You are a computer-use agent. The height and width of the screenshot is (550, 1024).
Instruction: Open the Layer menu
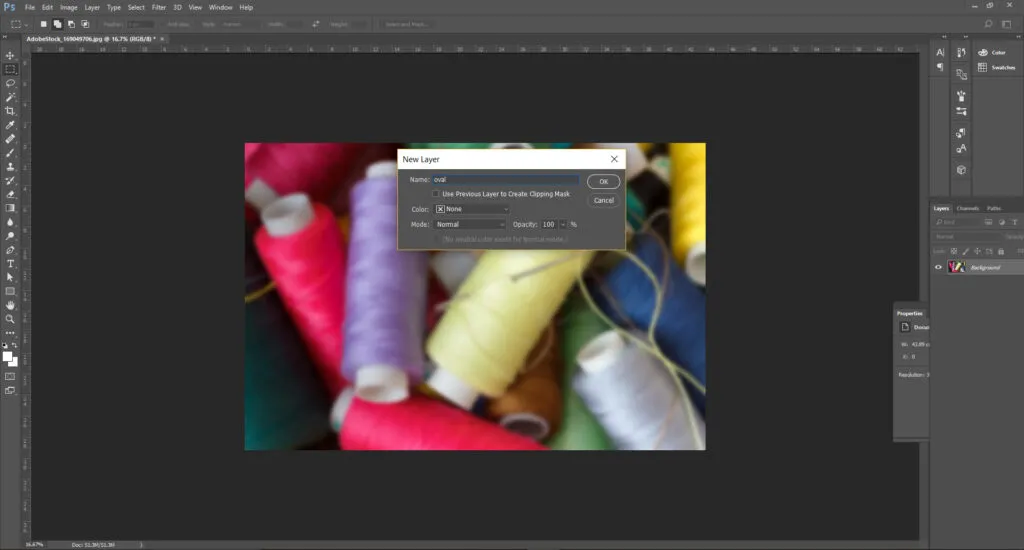[x=92, y=7]
